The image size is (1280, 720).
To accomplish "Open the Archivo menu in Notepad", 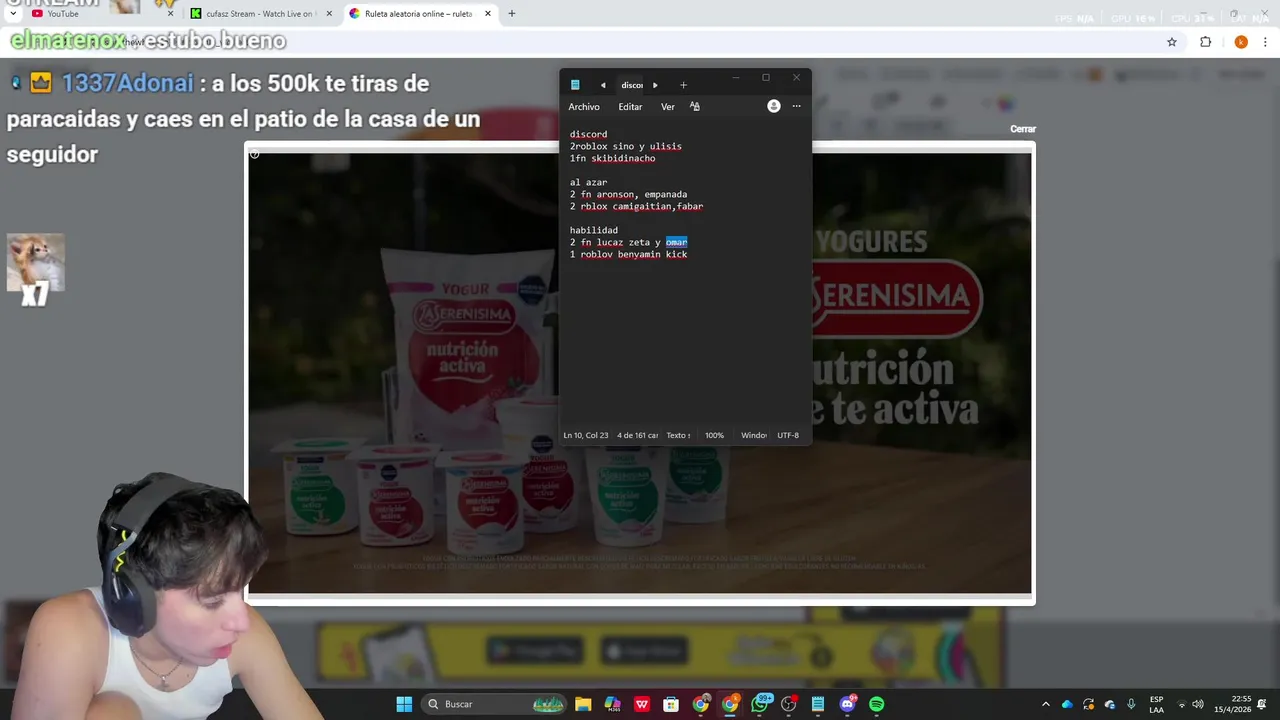I will pos(584,107).
